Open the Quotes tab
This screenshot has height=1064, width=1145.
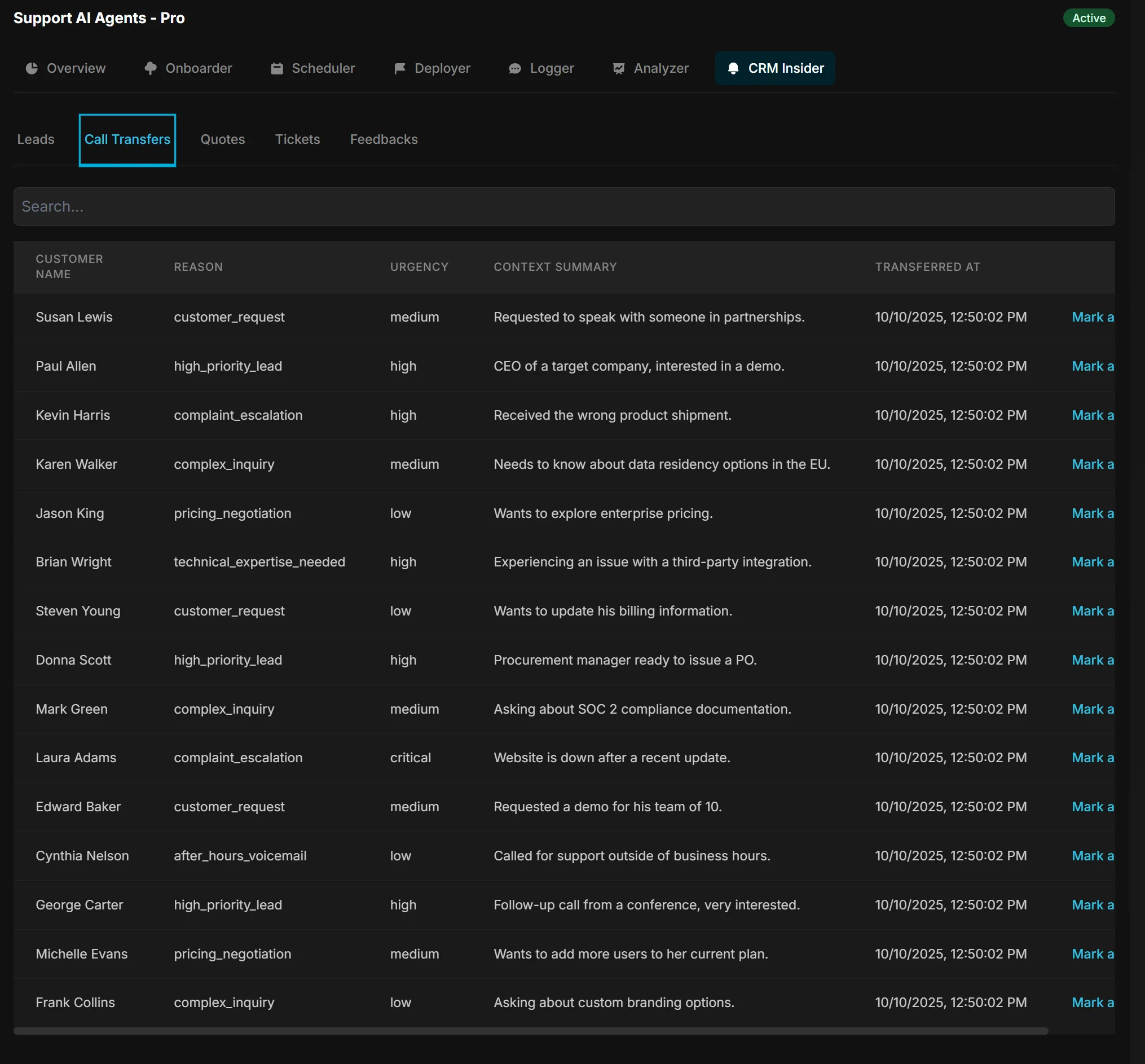(x=222, y=139)
